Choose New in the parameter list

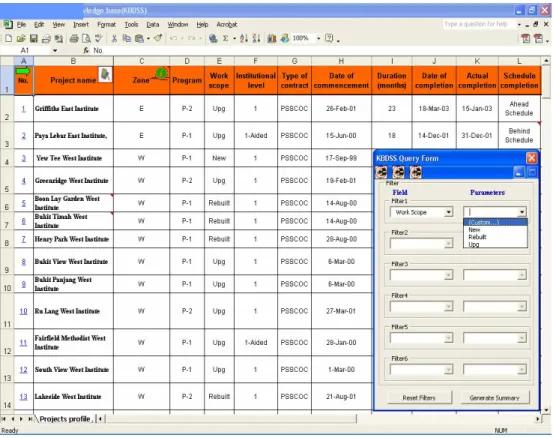click(x=496, y=230)
